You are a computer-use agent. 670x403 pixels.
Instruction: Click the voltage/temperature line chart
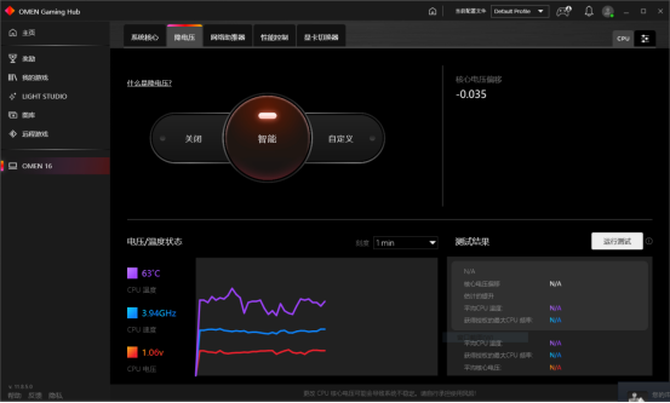(317, 317)
